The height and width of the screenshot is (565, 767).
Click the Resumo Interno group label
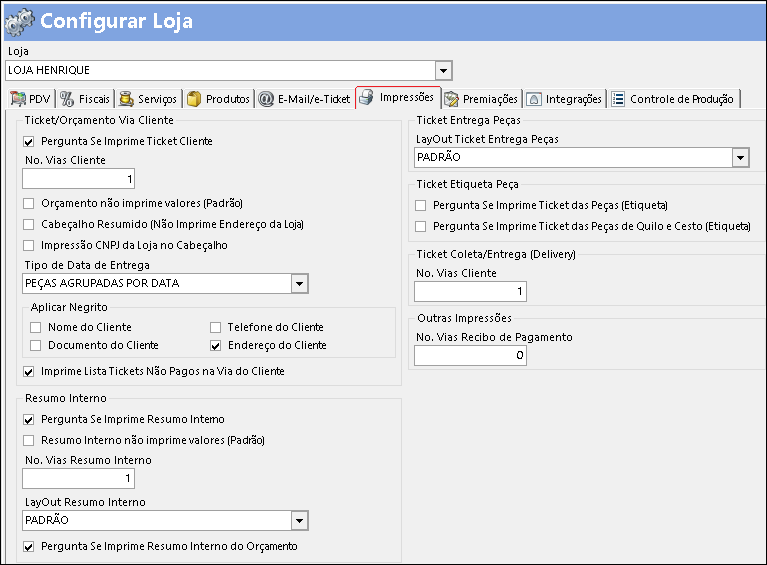(x=66, y=398)
